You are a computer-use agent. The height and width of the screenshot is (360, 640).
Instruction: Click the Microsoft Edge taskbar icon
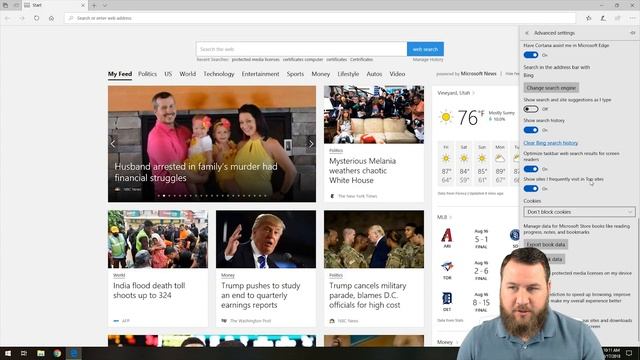74,353
